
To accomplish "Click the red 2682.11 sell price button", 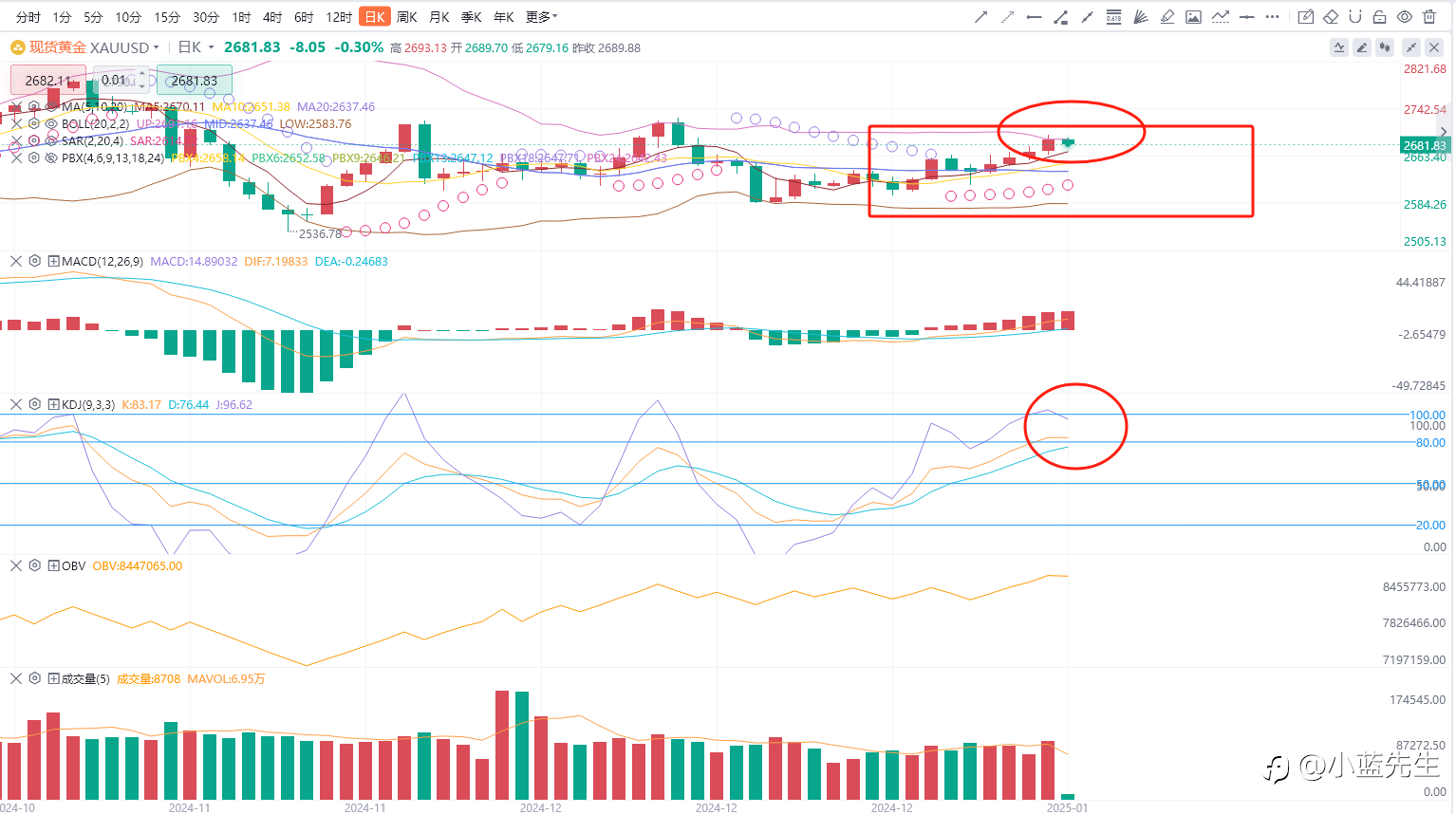I will tap(48, 81).
